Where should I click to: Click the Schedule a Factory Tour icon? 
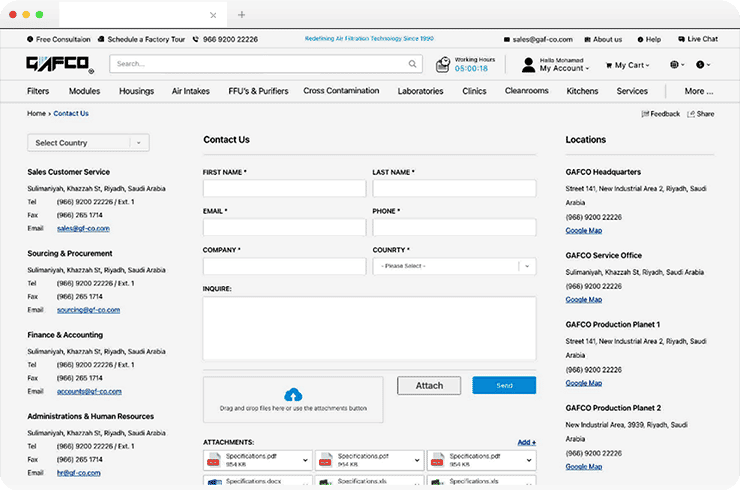pyautogui.click(x=101, y=39)
